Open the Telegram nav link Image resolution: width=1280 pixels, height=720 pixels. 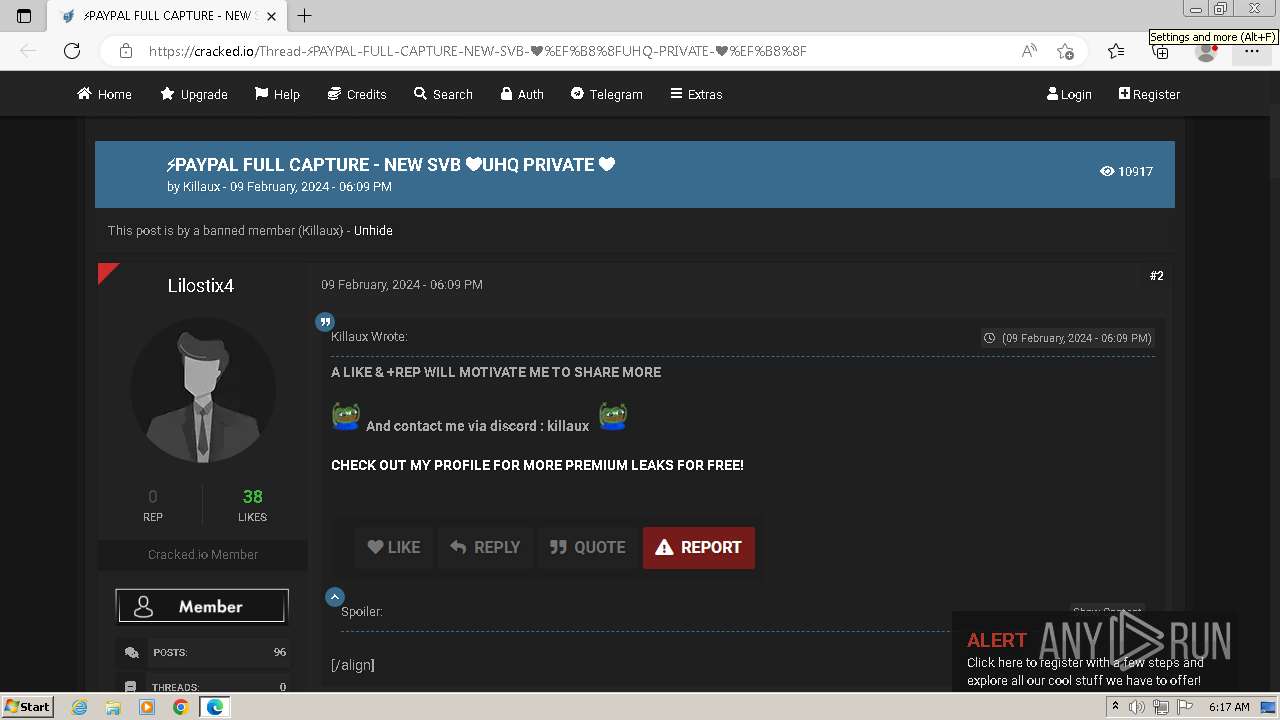pos(606,94)
